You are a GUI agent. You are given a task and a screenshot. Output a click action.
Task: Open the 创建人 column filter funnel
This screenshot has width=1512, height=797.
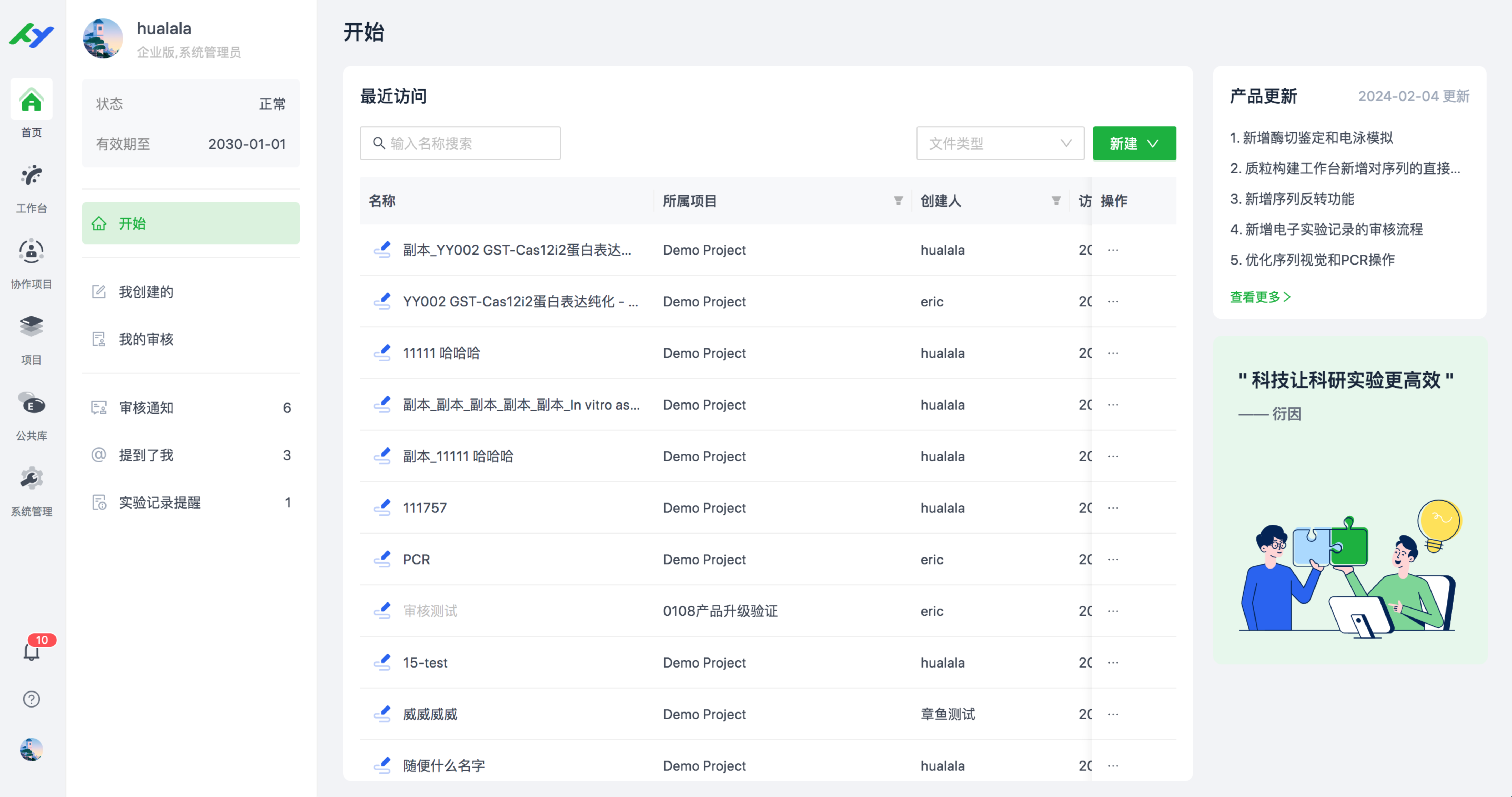[1056, 201]
